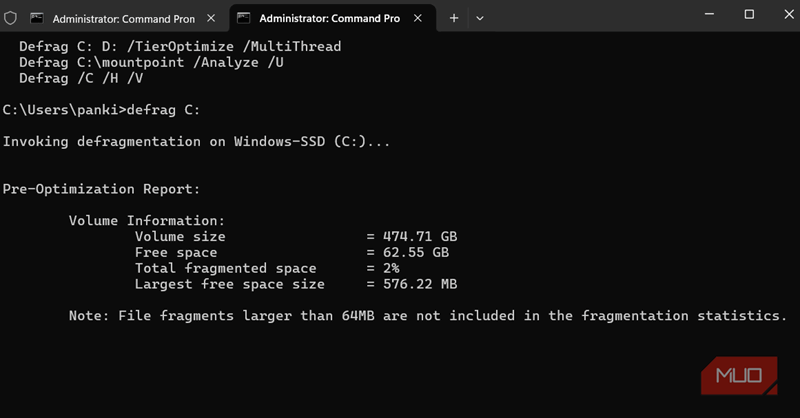This screenshot has height=418, width=800.
Task: Click the MUO logo watermark
Action: coord(739,377)
